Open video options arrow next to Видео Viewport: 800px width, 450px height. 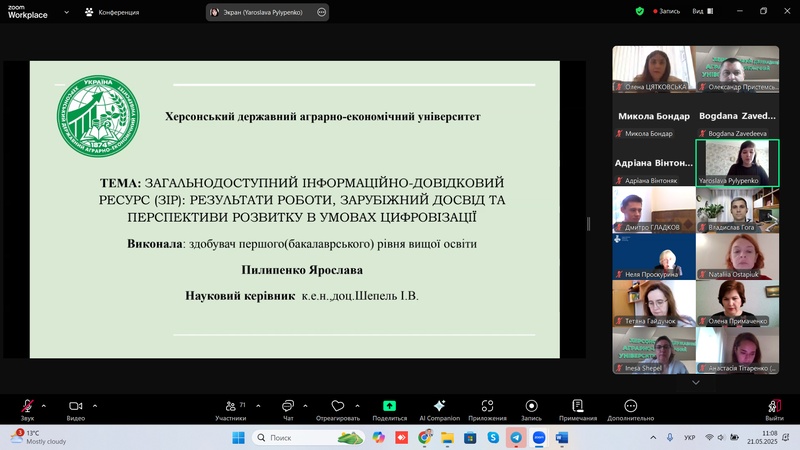pyautogui.click(x=95, y=406)
